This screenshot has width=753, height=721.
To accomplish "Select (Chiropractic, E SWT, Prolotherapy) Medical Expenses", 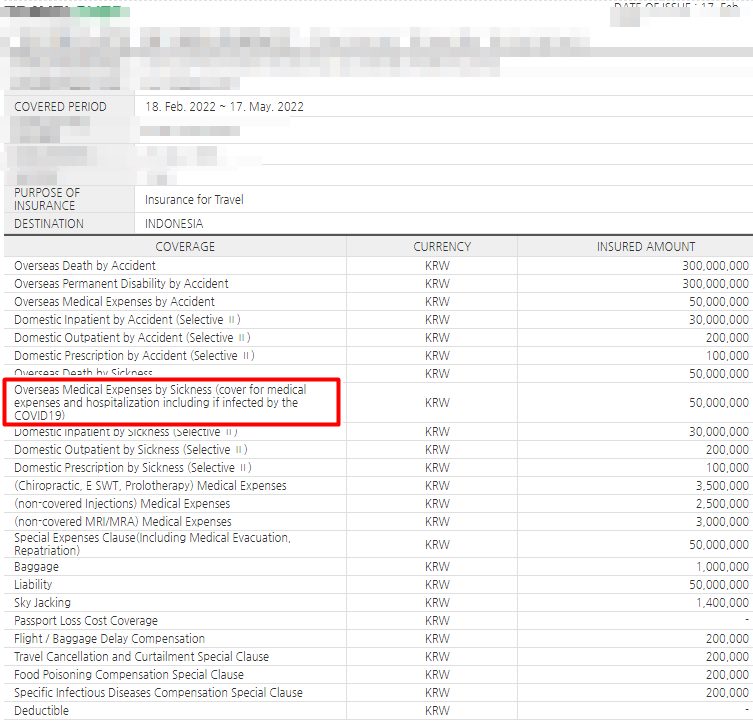I will [x=150, y=486].
